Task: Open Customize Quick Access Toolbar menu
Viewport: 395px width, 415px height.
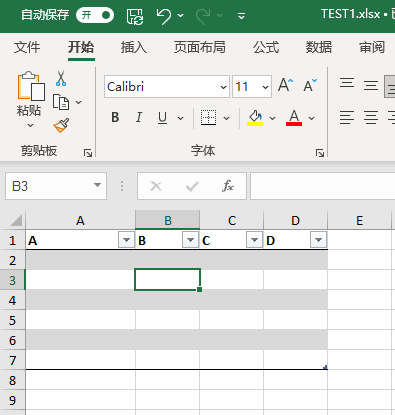Action: click(x=242, y=16)
